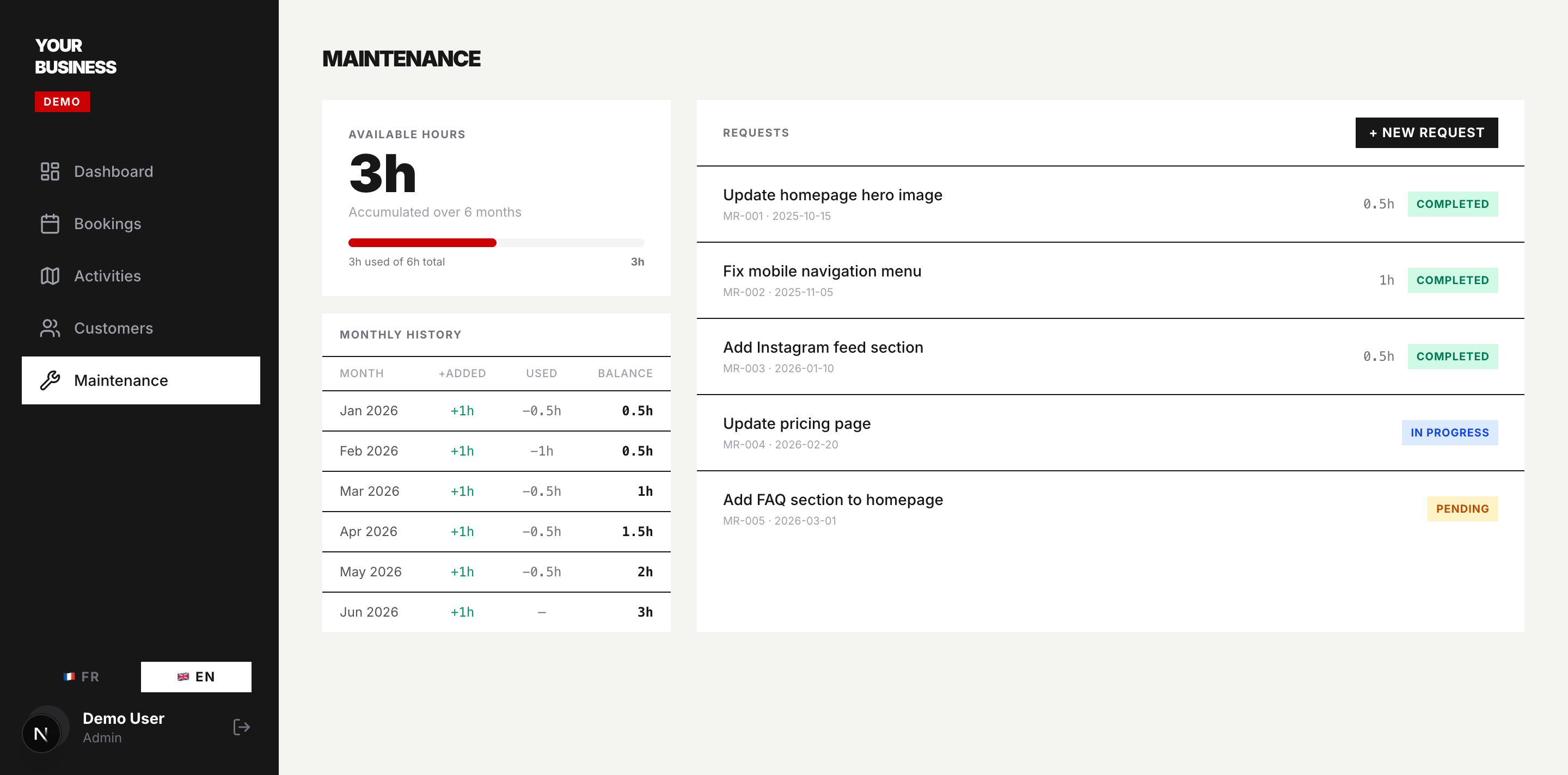Select the French flag icon
1568x775 pixels.
coord(69,676)
